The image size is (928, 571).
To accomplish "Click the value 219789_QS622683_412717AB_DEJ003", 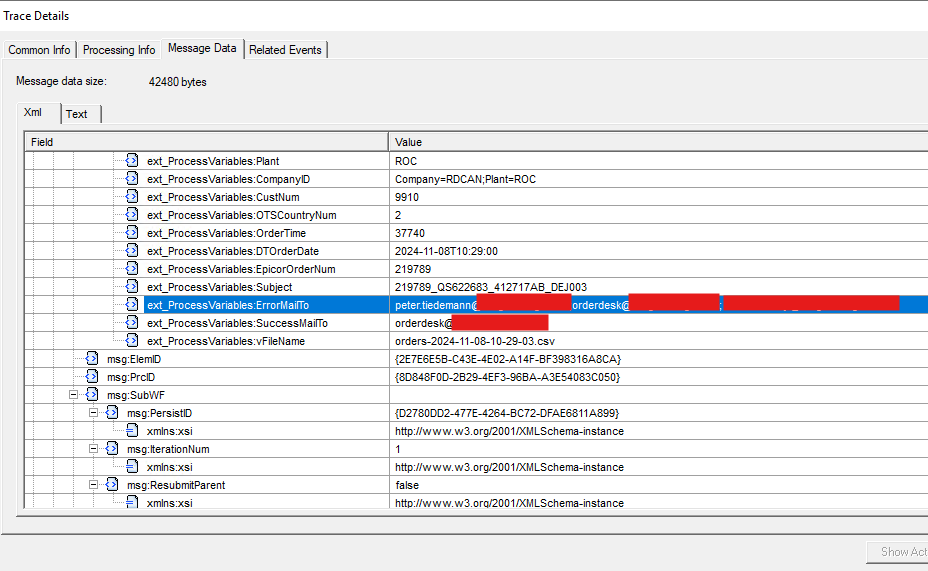I will click(491, 287).
